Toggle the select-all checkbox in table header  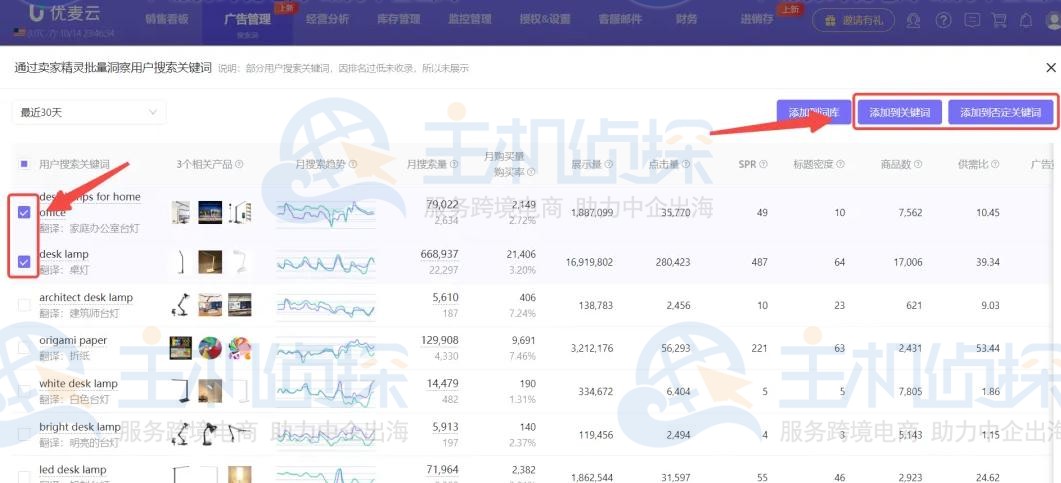pos(24,164)
